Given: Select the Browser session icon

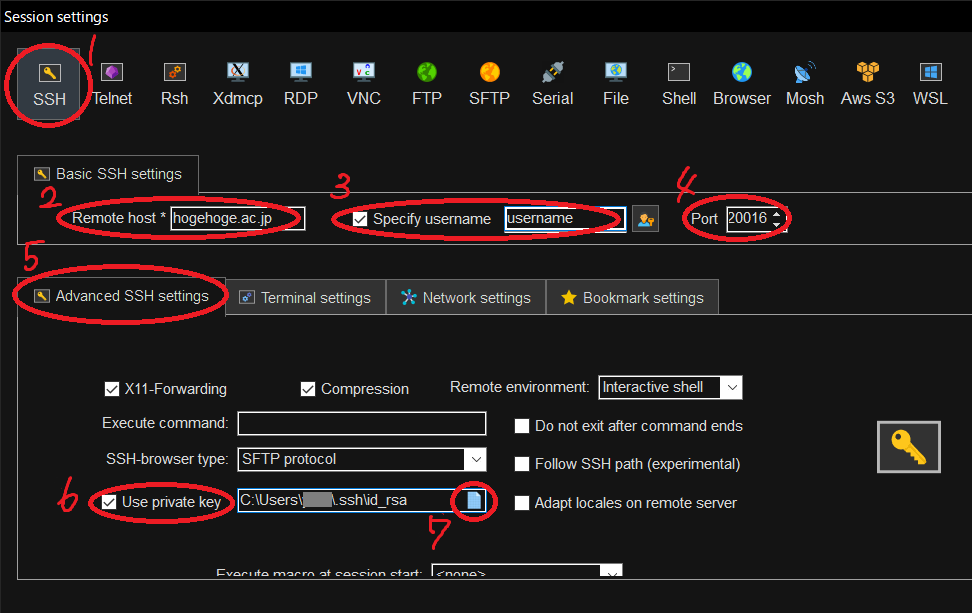Looking at the screenshot, I should click(741, 84).
